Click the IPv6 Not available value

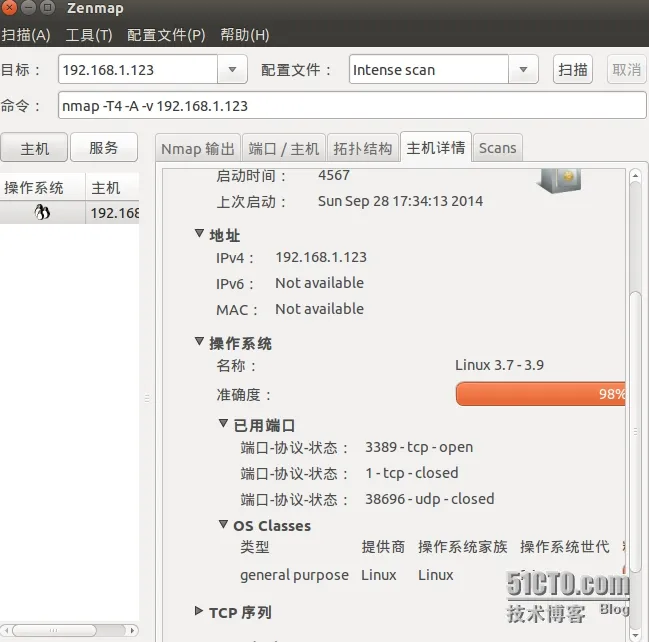pos(320,283)
